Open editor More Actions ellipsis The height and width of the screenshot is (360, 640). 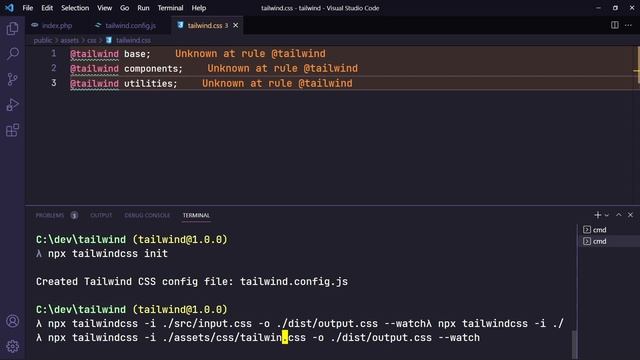tap(629, 25)
